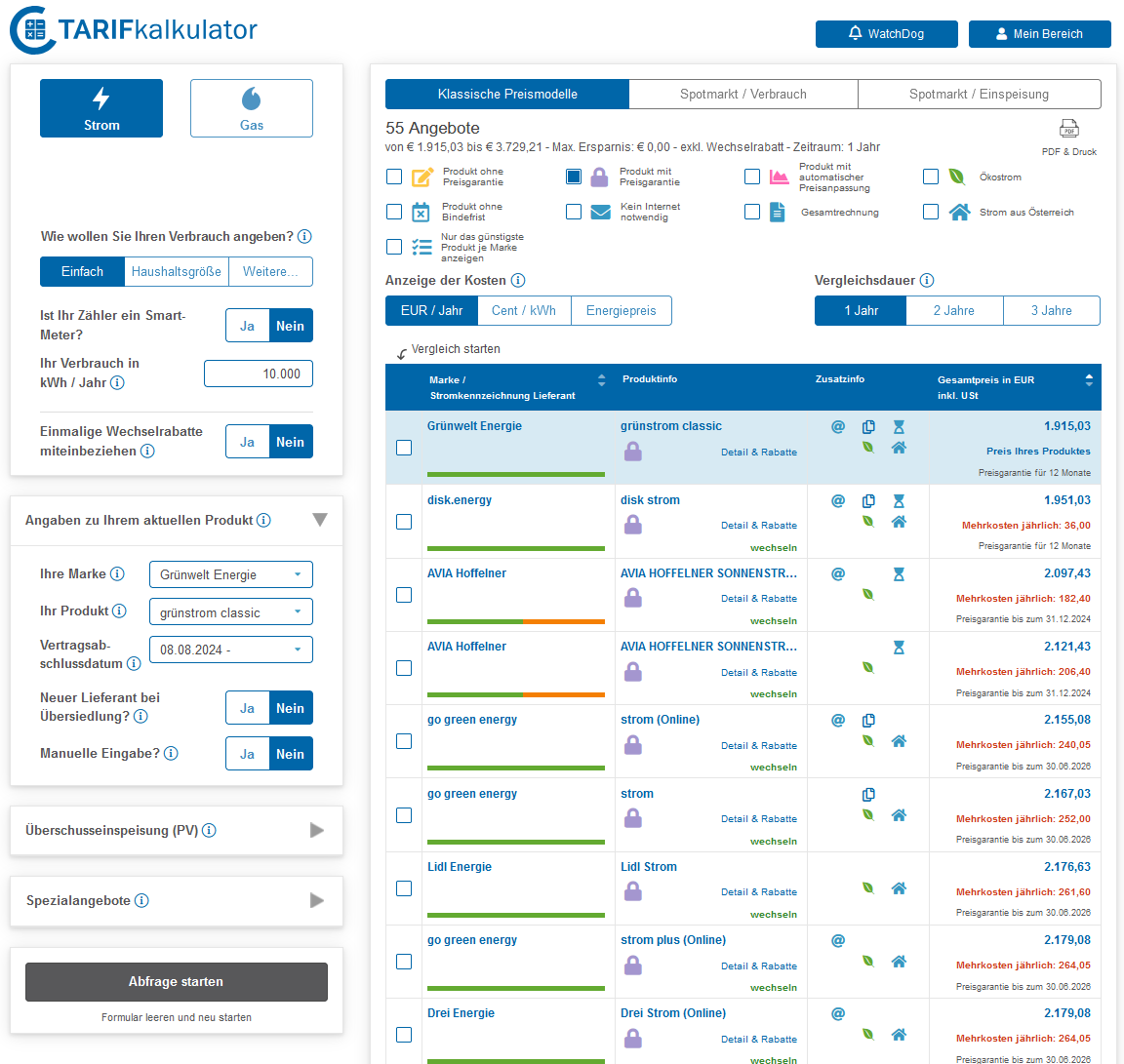Click the lock icon under Lidl Strom

coord(632,891)
